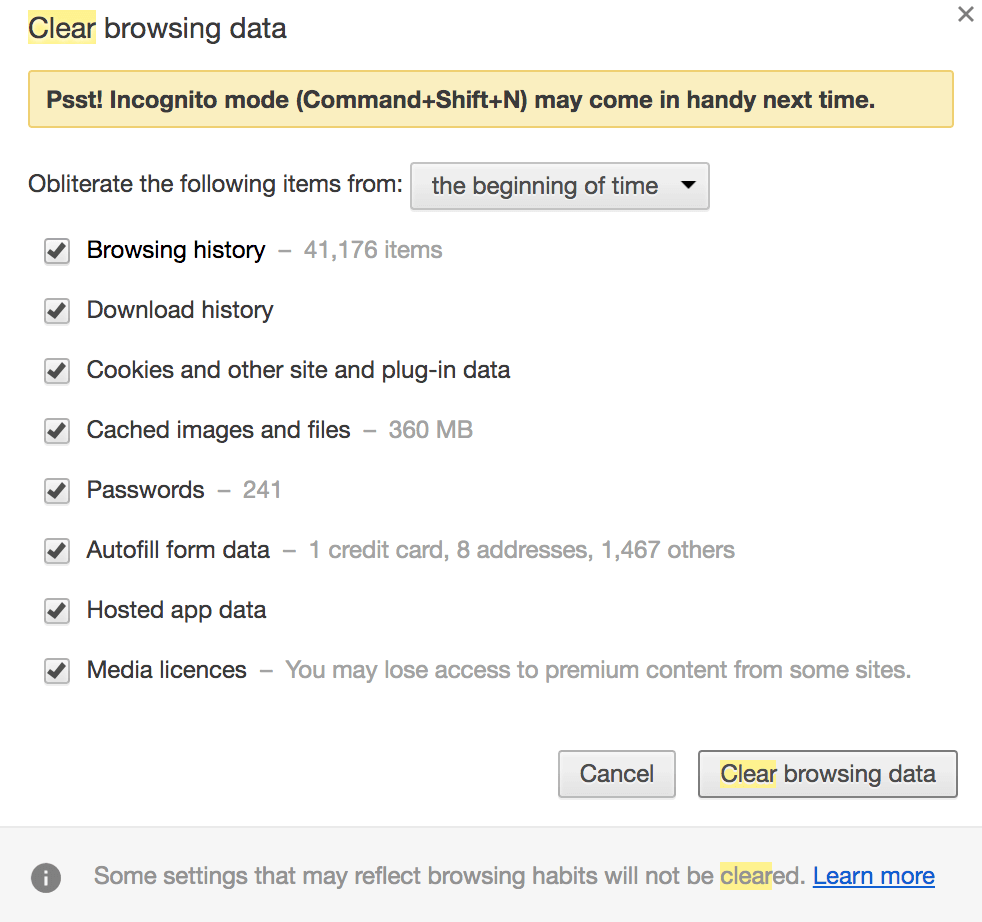Viewport: 982px width, 922px height.
Task: Click the info icon beside settings notice
Action: pyautogui.click(x=46, y=877)
